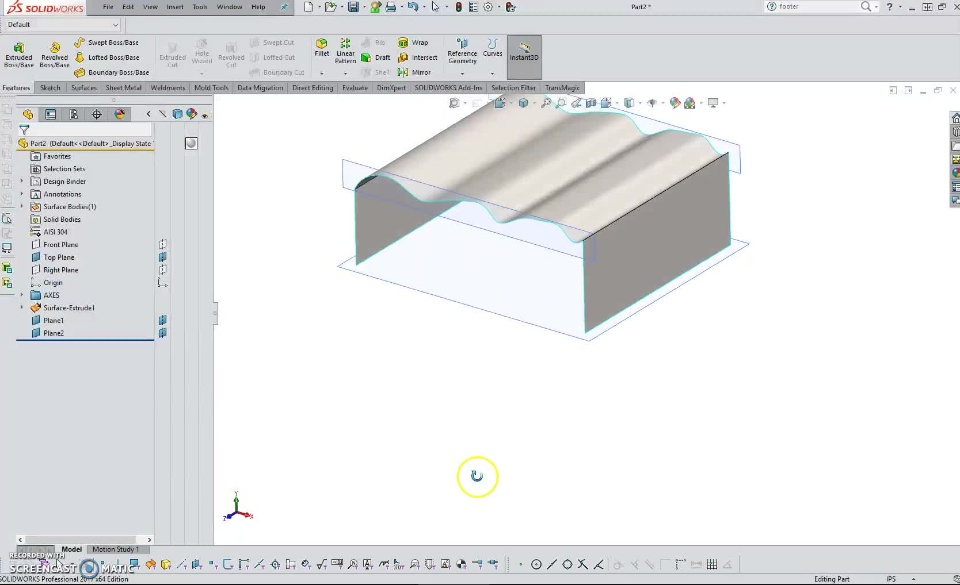Image resolution: width=960 pixels, height=585 pixels.
Task: Select Part2 root tree item
Action: coord(85,143)
